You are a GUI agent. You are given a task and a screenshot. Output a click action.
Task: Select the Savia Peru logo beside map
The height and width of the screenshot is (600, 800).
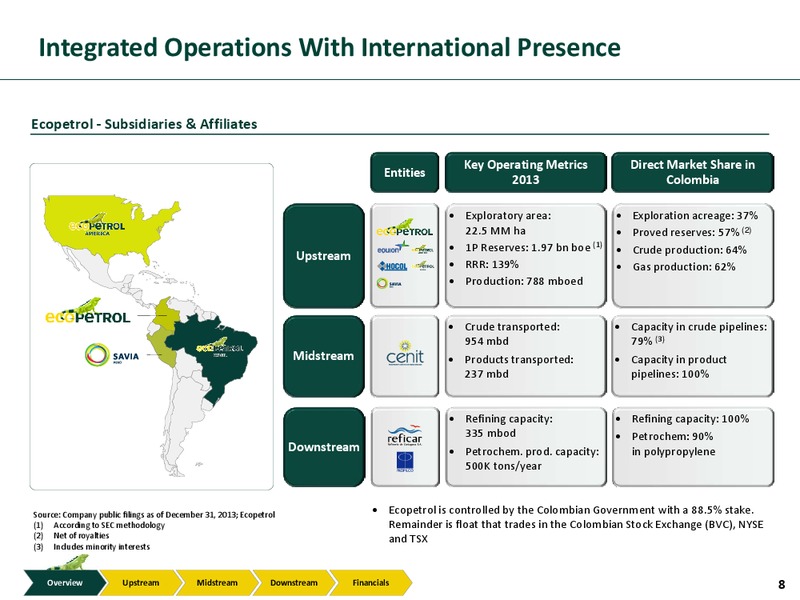click(112, 355)
